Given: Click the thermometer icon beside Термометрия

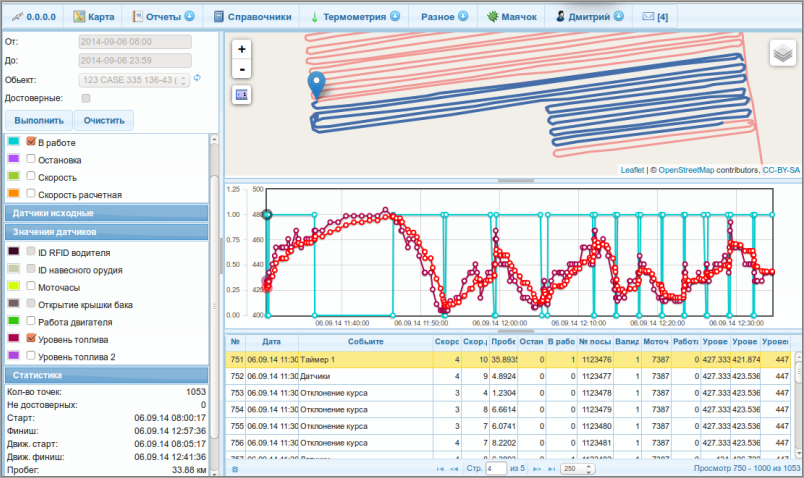Looking at the screenshot, I should 314,16.
